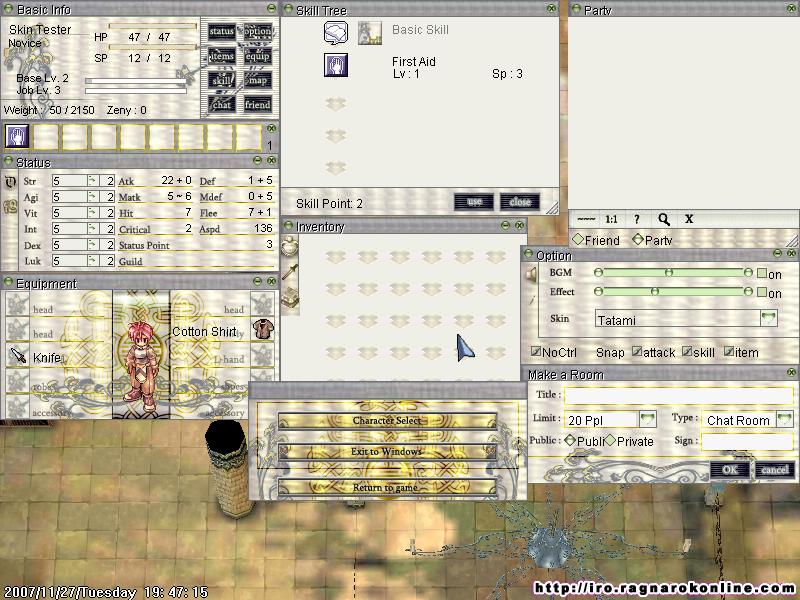Viewport: 800px width, 600px height.
Task: Click the 1:1 whisper icon in Party toolbar
Action: (611, 219)
